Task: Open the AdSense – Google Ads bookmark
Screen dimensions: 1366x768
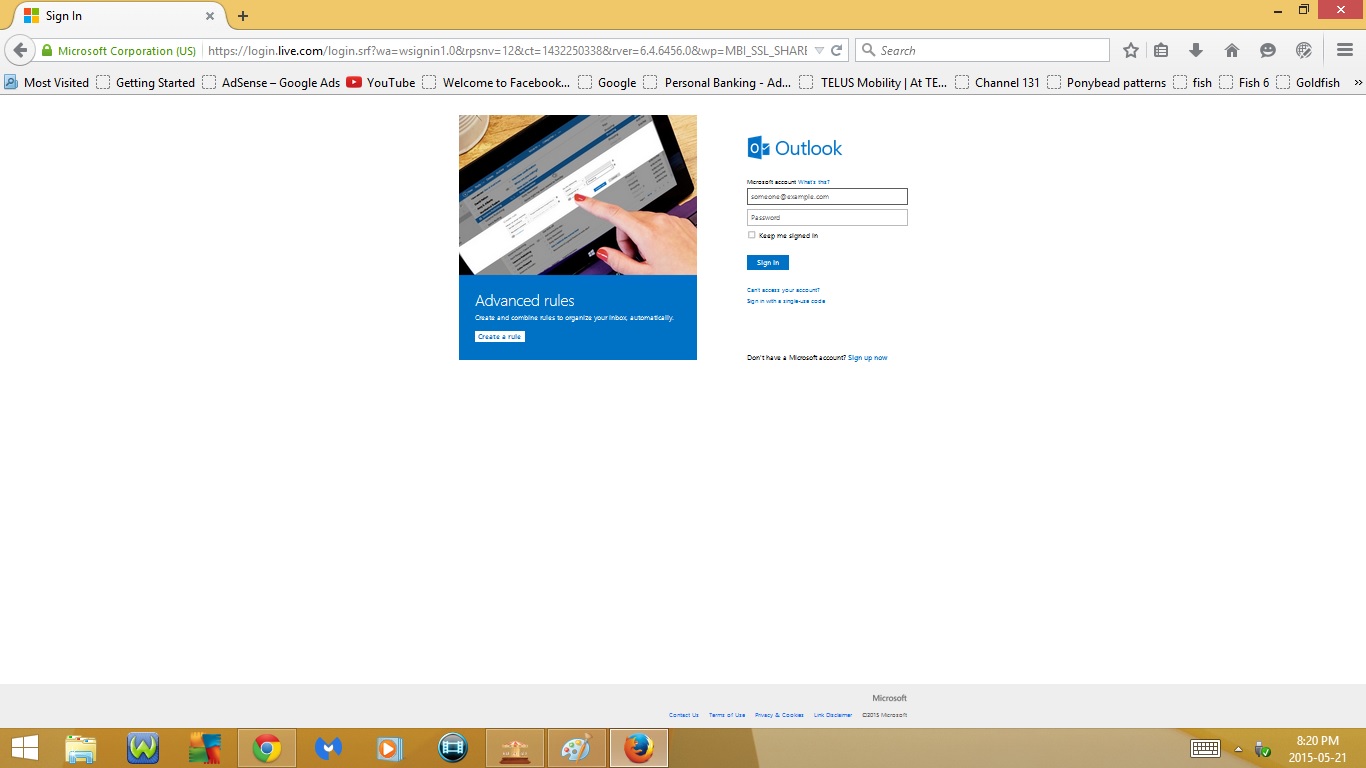Action: (x=271, y=83)
